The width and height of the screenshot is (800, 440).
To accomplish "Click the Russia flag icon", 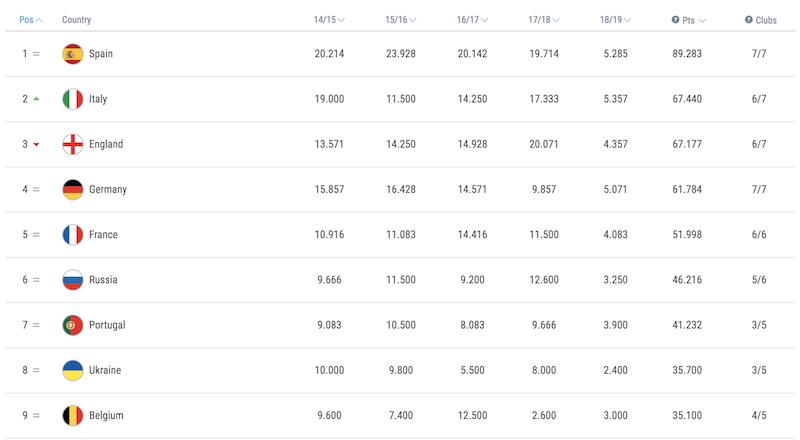I will point(72,280).
